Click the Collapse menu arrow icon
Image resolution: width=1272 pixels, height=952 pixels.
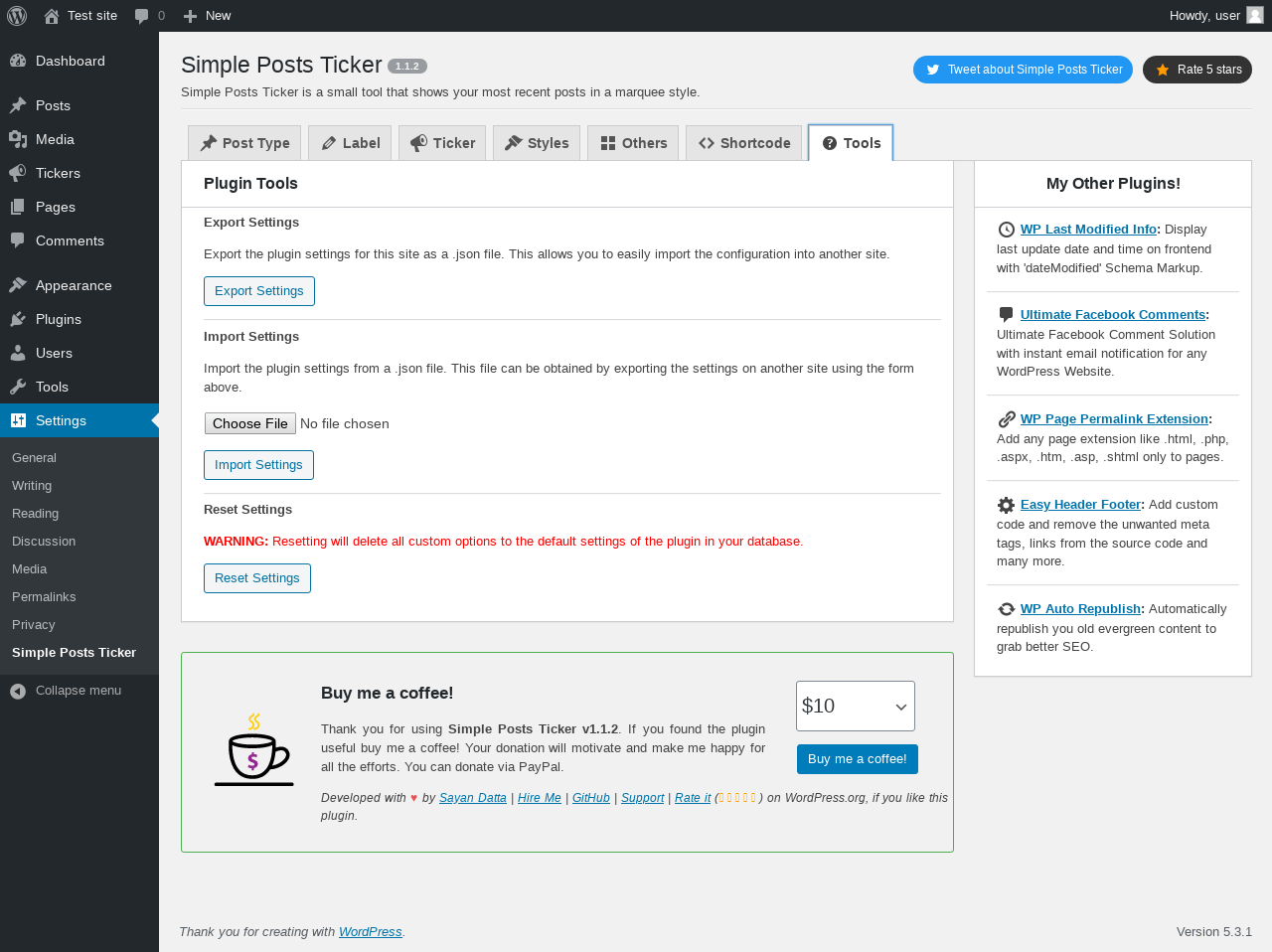18,691
